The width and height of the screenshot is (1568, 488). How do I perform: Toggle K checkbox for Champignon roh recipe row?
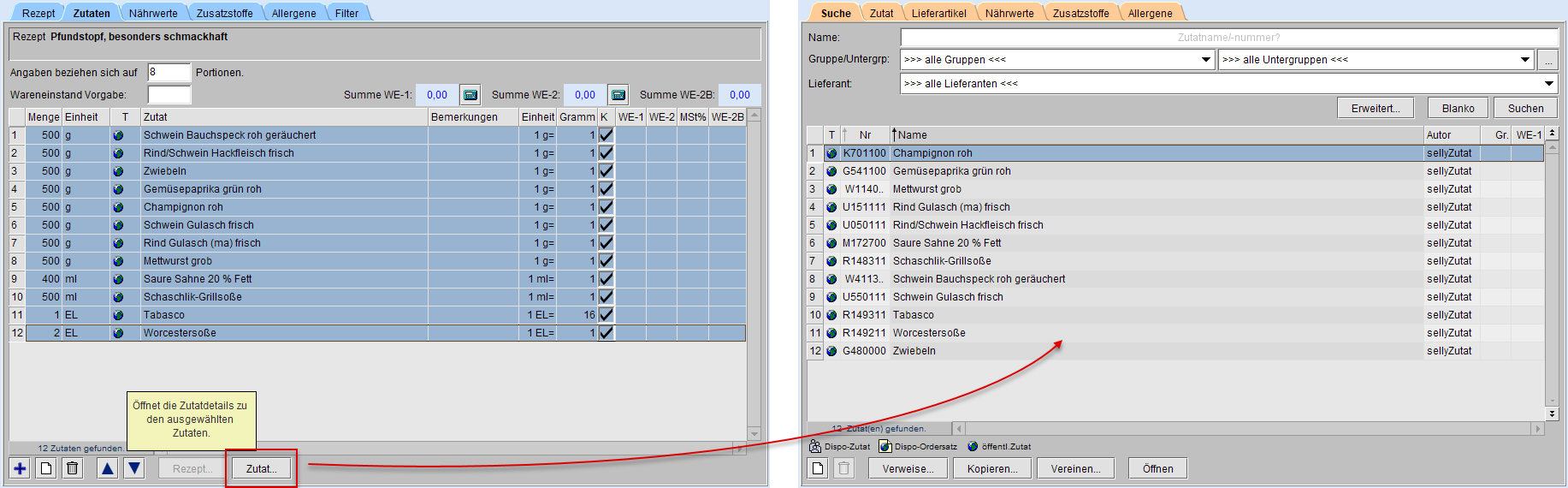click(x=606, y=207)
